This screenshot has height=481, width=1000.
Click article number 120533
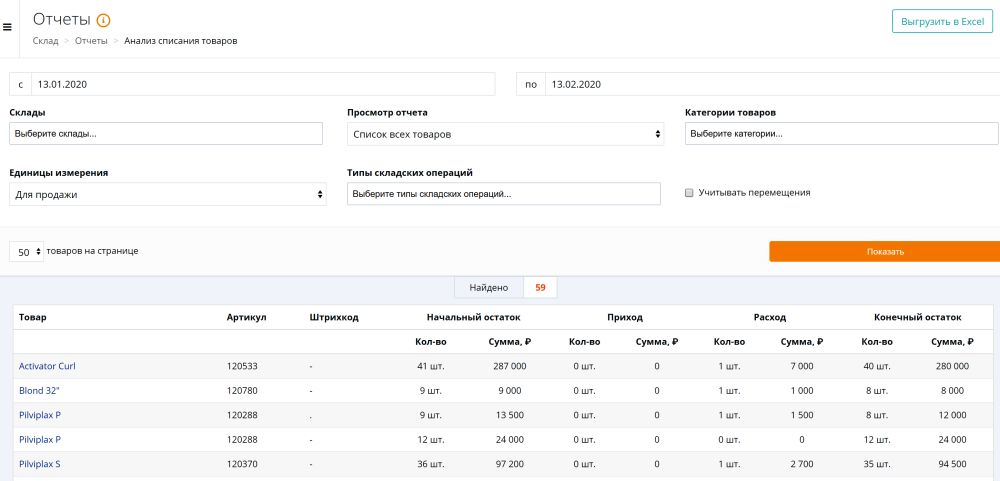click(242, 366)
